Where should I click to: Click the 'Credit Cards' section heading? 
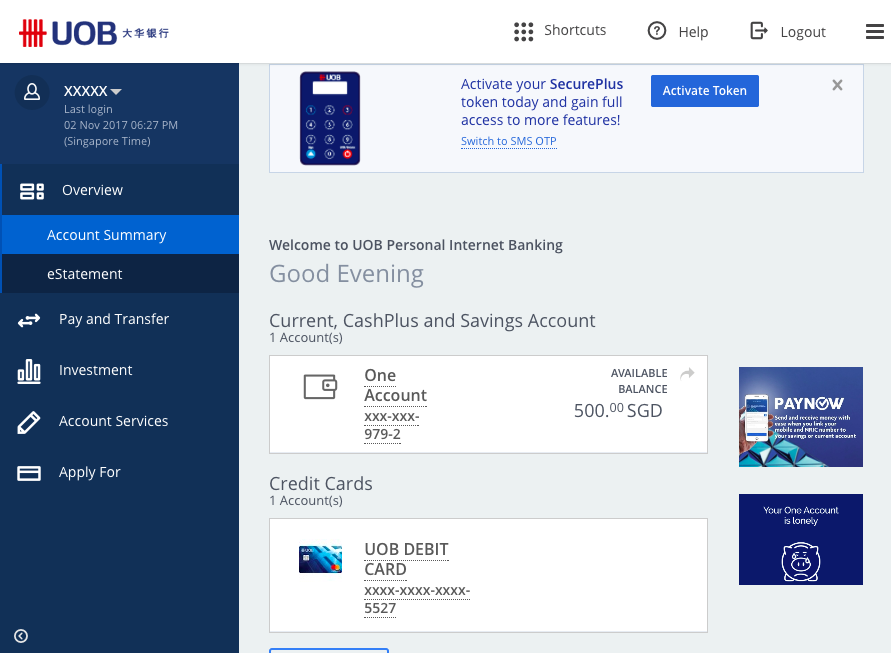tap(321, 484)
